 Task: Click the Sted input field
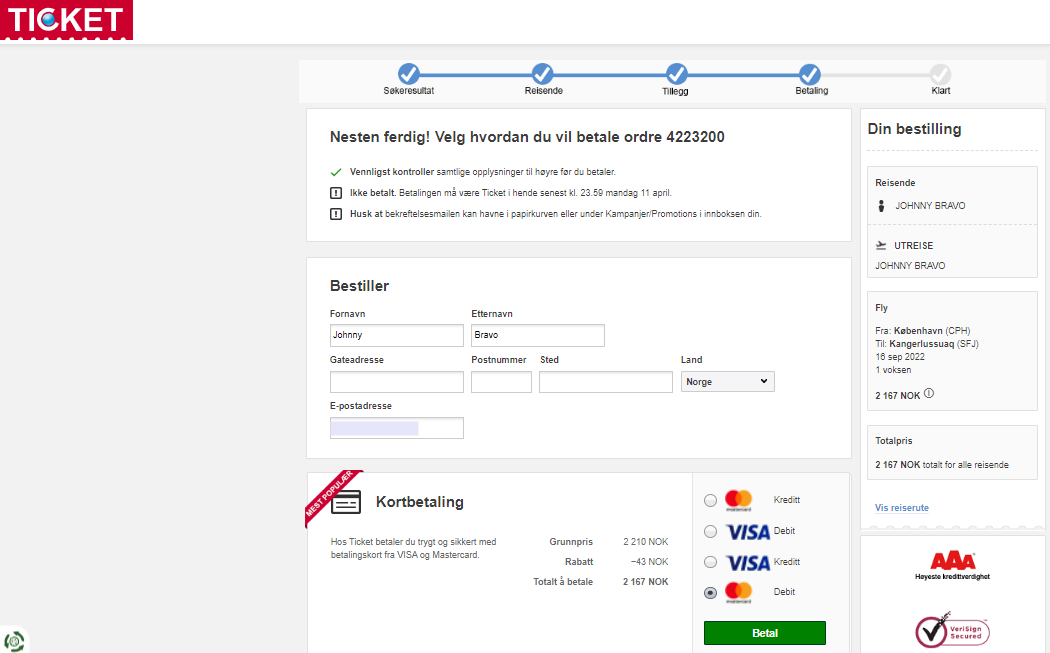[605, 382]
